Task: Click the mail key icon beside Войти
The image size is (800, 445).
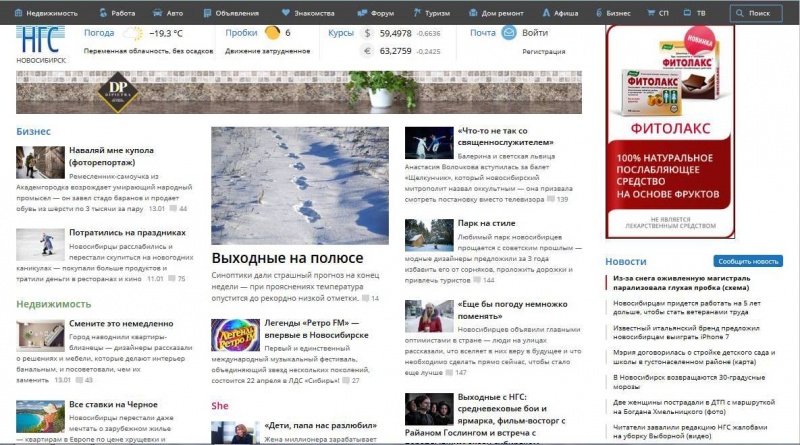Action: tap(509, 33)
